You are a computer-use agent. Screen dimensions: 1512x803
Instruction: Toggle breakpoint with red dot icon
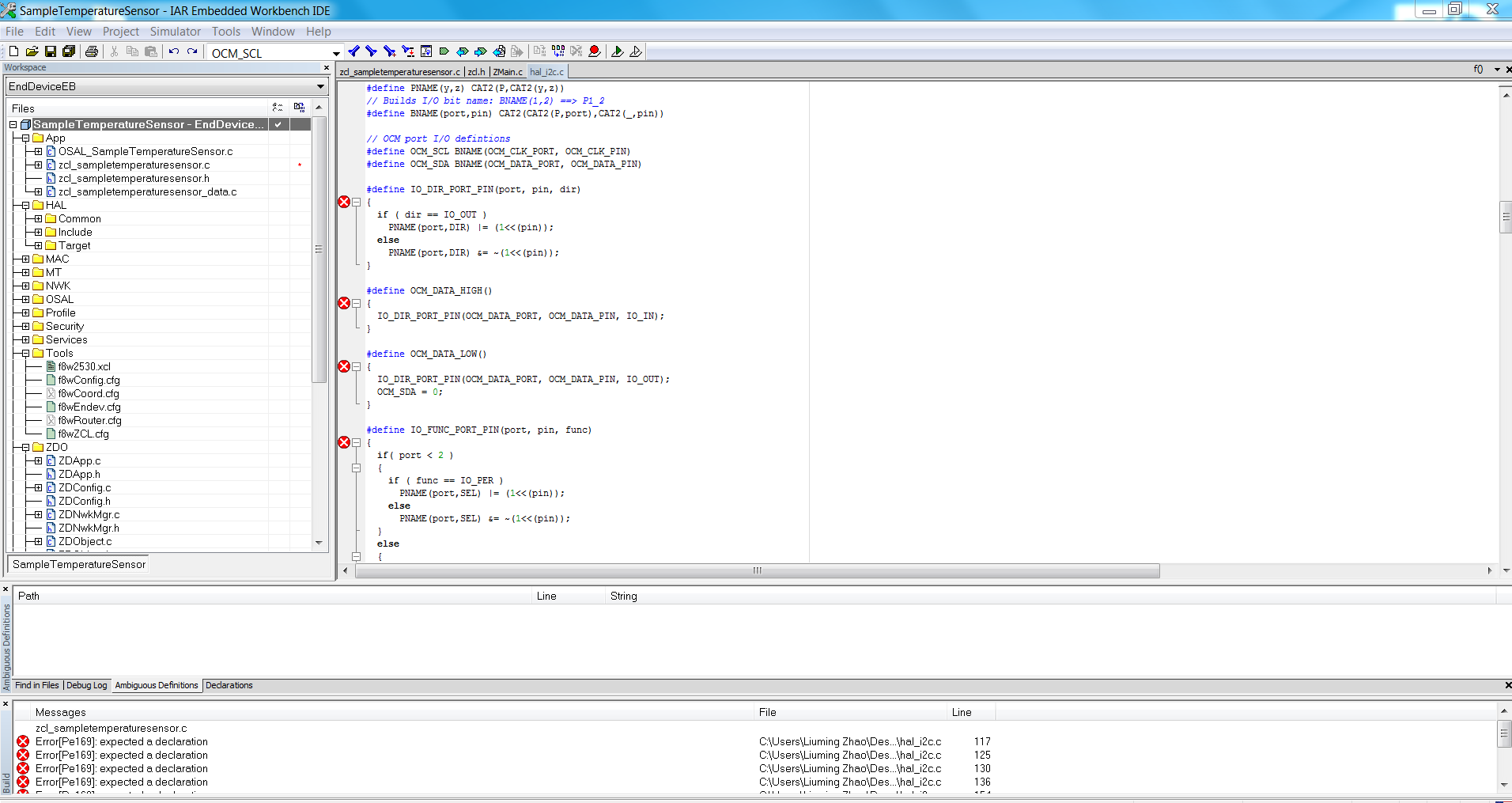(x=595, y=51)
